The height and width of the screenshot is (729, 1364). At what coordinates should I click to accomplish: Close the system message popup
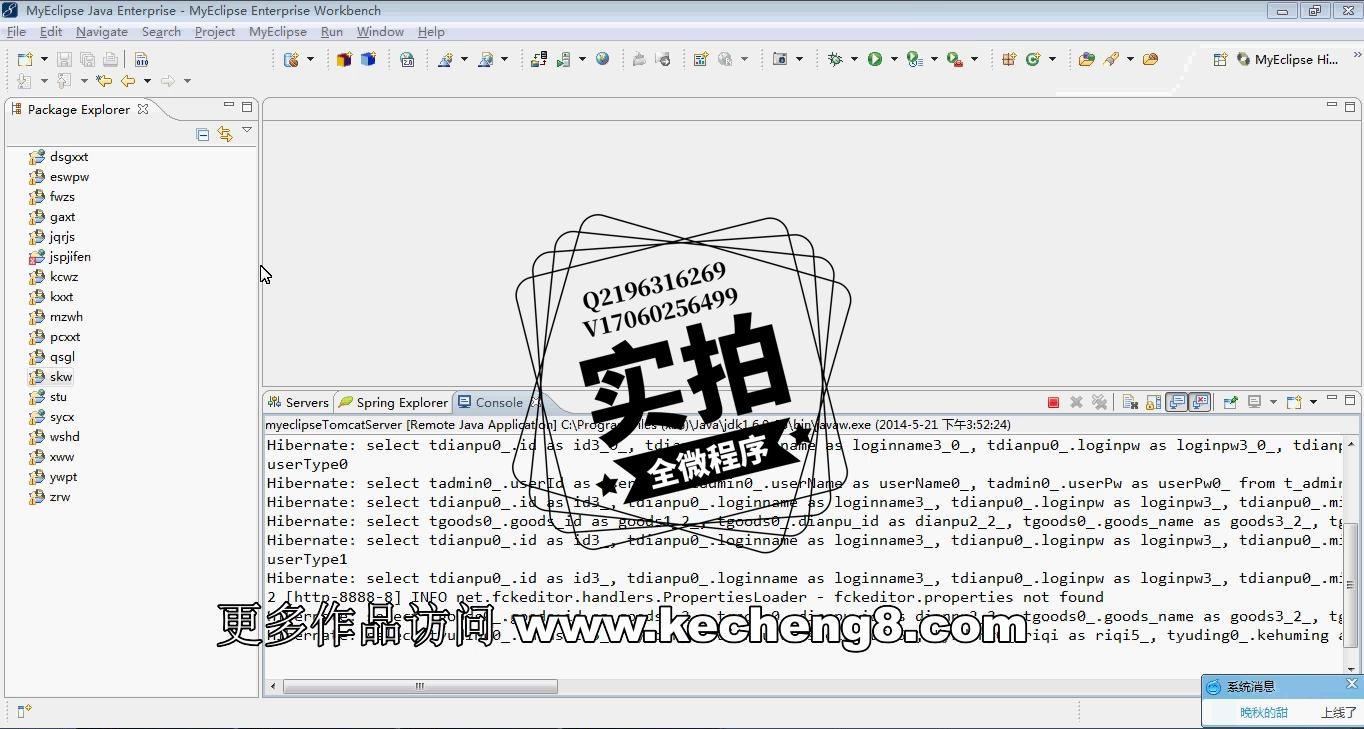[1352, 684]
